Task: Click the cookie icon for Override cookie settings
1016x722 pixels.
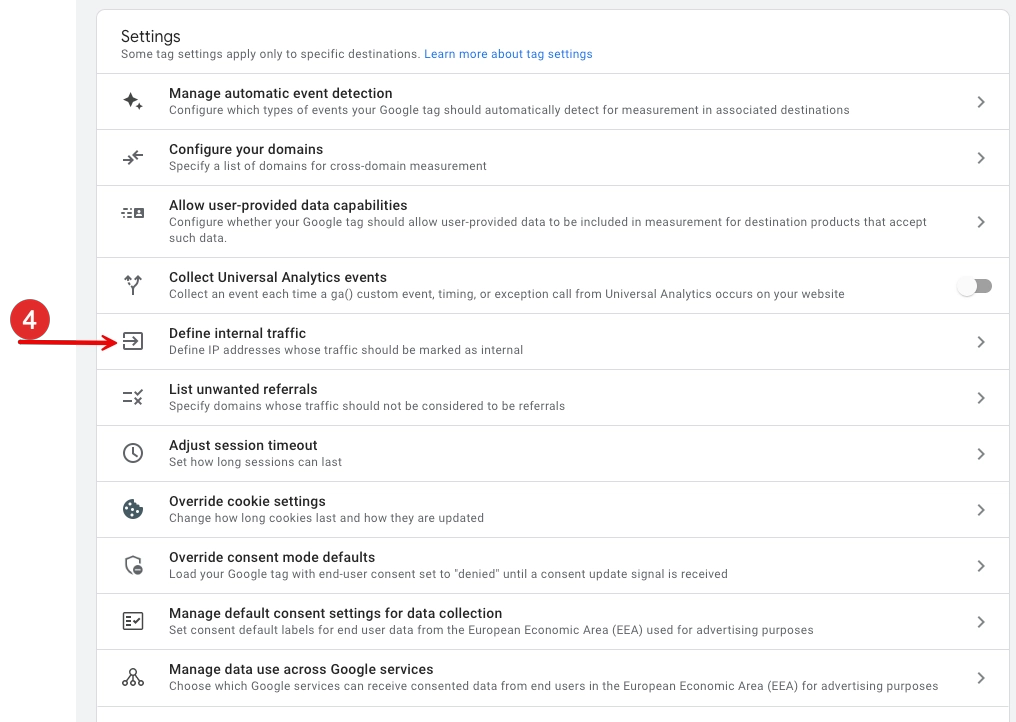Action: pyautogui.click(x=133, y=509)
